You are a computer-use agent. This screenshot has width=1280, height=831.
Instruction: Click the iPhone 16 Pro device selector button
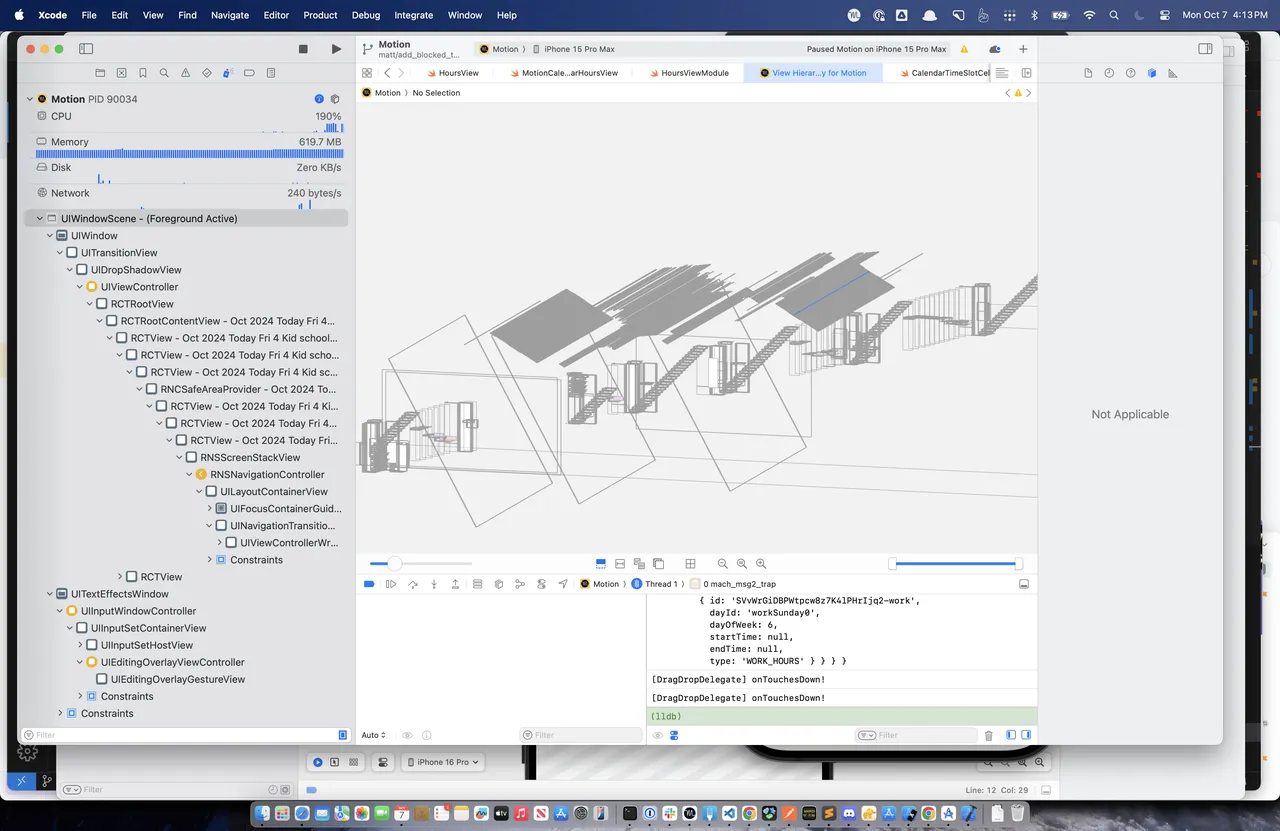[441, 762]
